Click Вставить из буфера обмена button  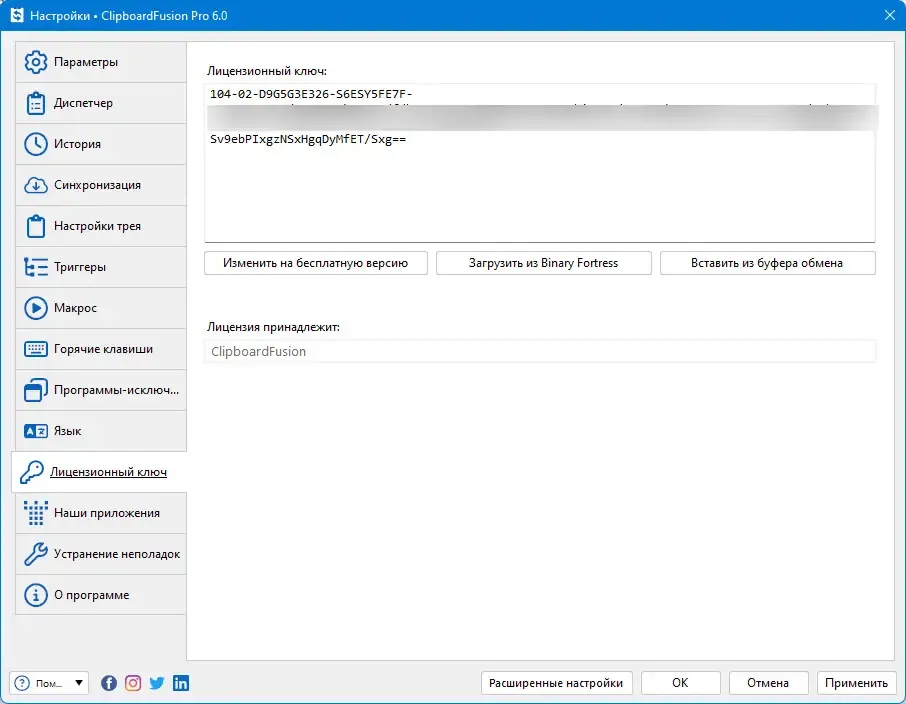[767, 263]
